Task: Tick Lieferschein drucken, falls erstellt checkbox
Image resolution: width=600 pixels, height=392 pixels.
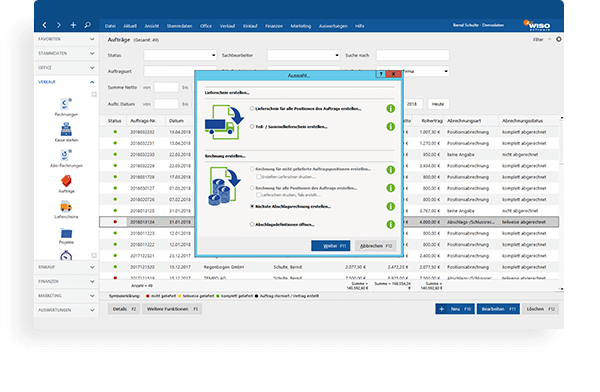Action: click(259, 195)
